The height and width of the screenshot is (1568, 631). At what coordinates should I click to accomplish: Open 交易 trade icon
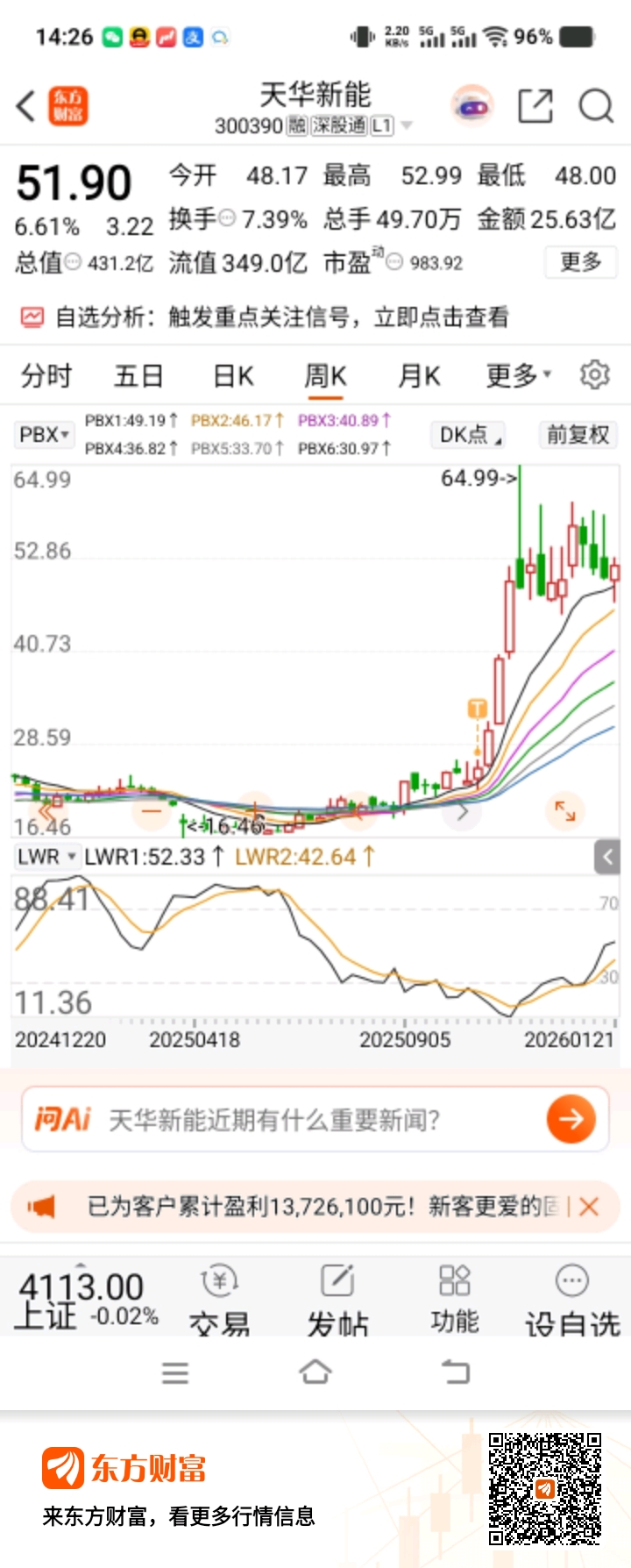tap(219, 1300)
